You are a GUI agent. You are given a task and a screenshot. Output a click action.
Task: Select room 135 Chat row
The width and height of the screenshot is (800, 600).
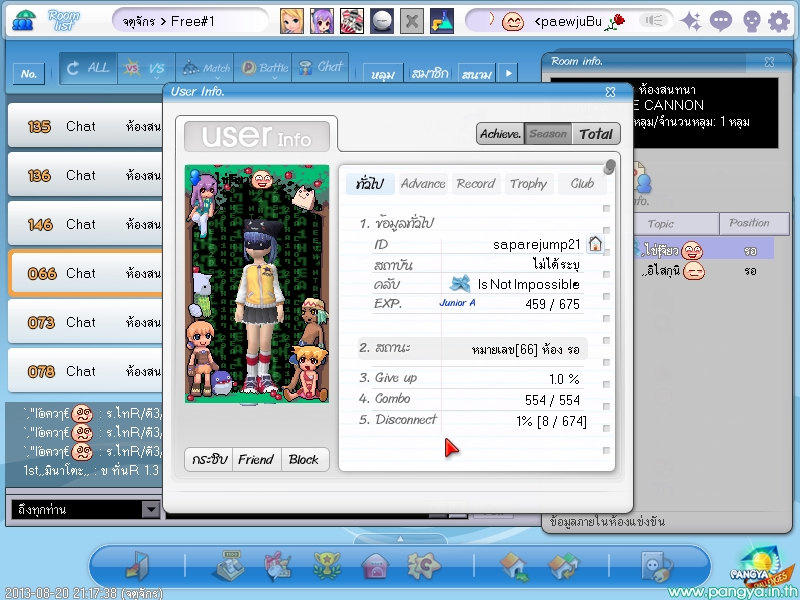click(x=85, y=126)
